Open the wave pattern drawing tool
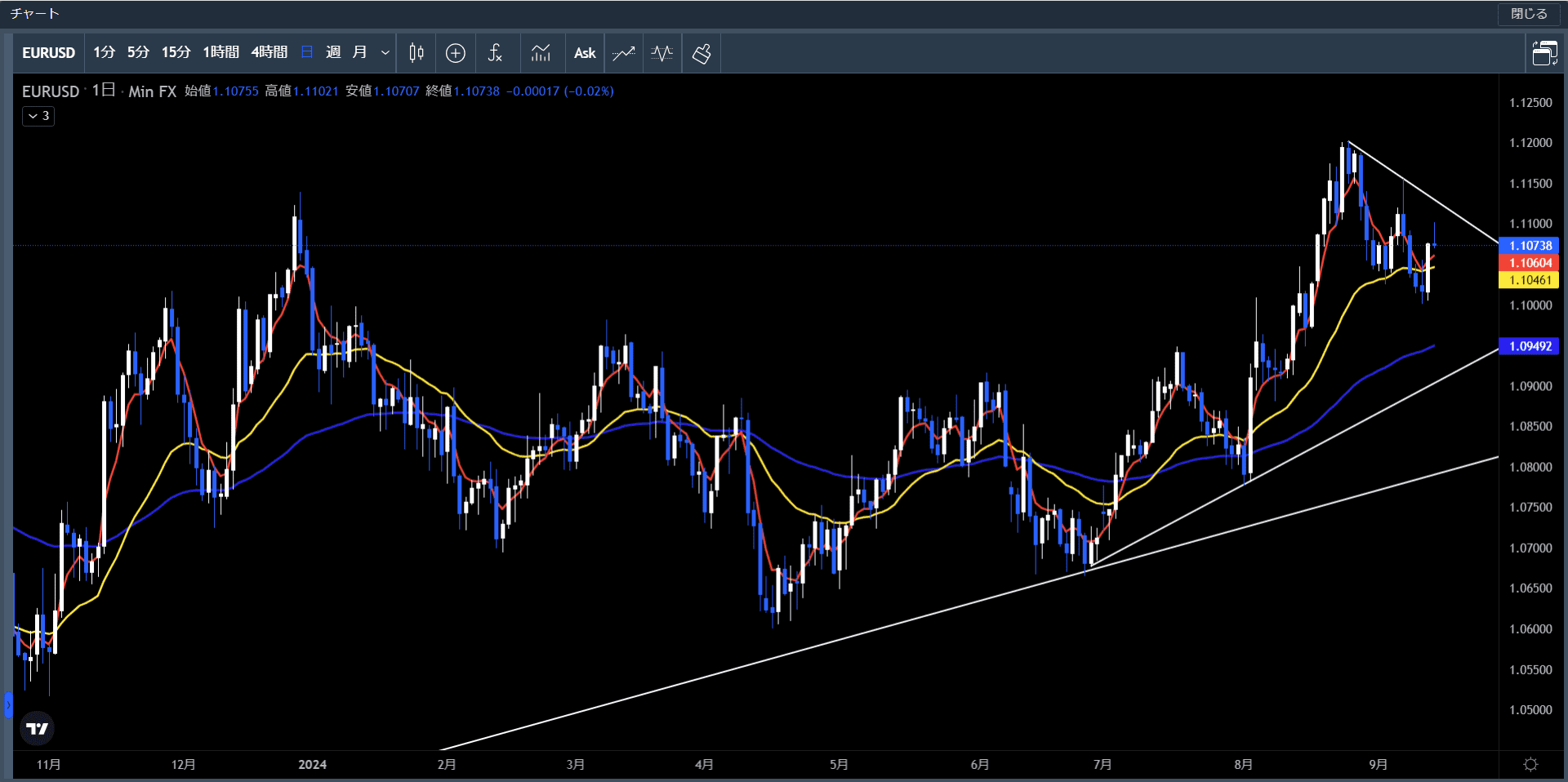Viewport: 1568px width, 782px height. (x=662, y=53)
